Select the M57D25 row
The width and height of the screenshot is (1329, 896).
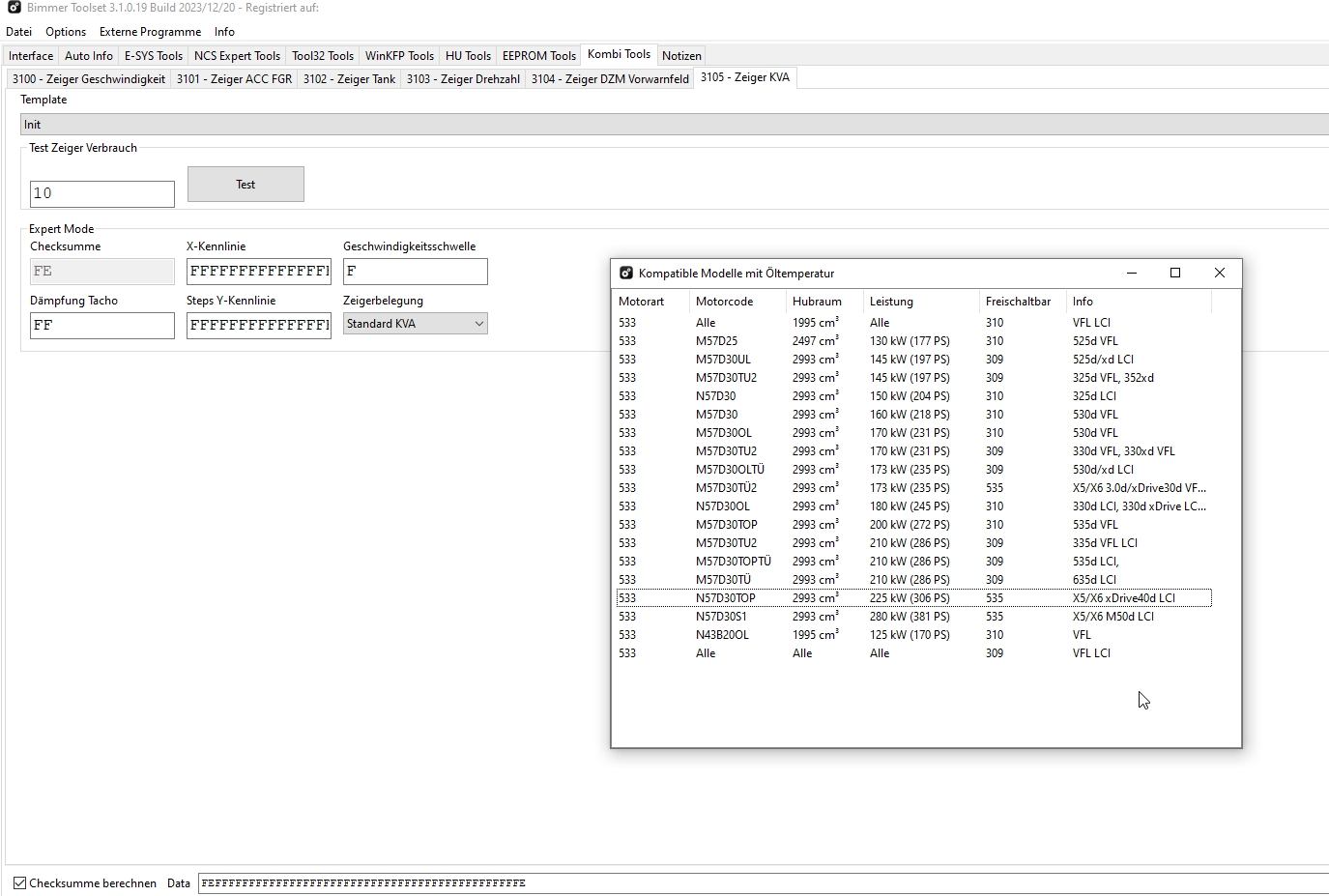913,341
